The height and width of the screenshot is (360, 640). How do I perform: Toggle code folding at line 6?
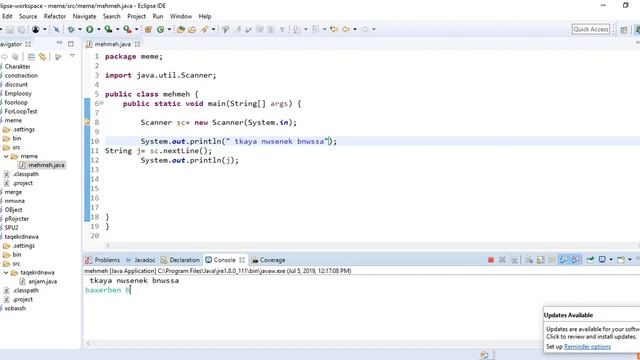[x=102, y=103]
